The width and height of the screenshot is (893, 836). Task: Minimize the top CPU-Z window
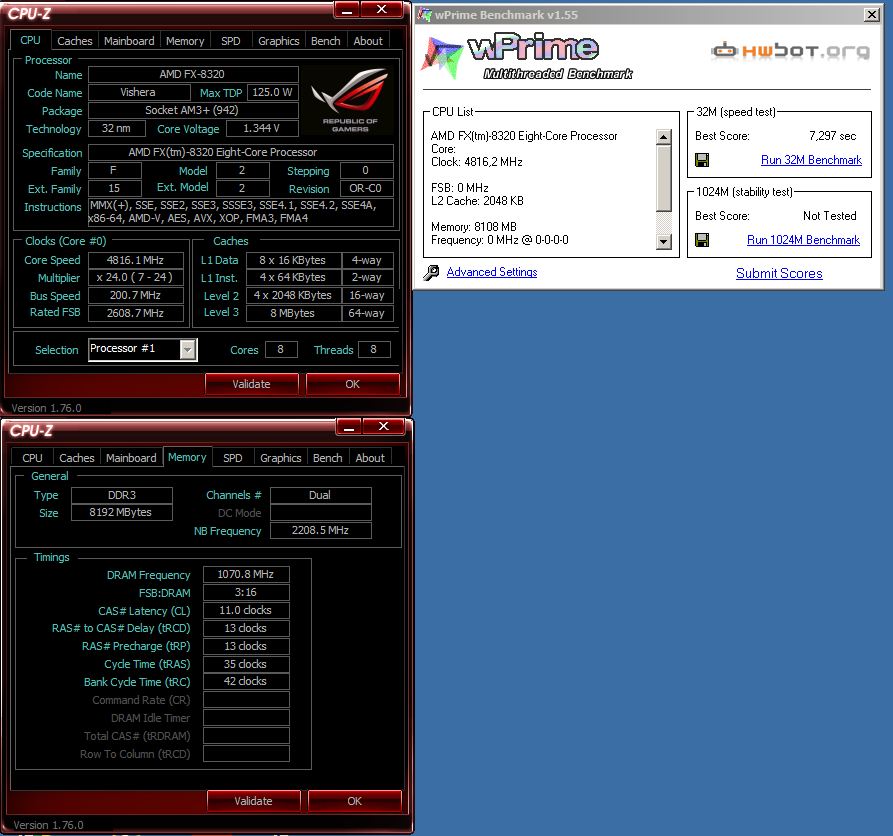pyautogui.click(x=347, y=10)
